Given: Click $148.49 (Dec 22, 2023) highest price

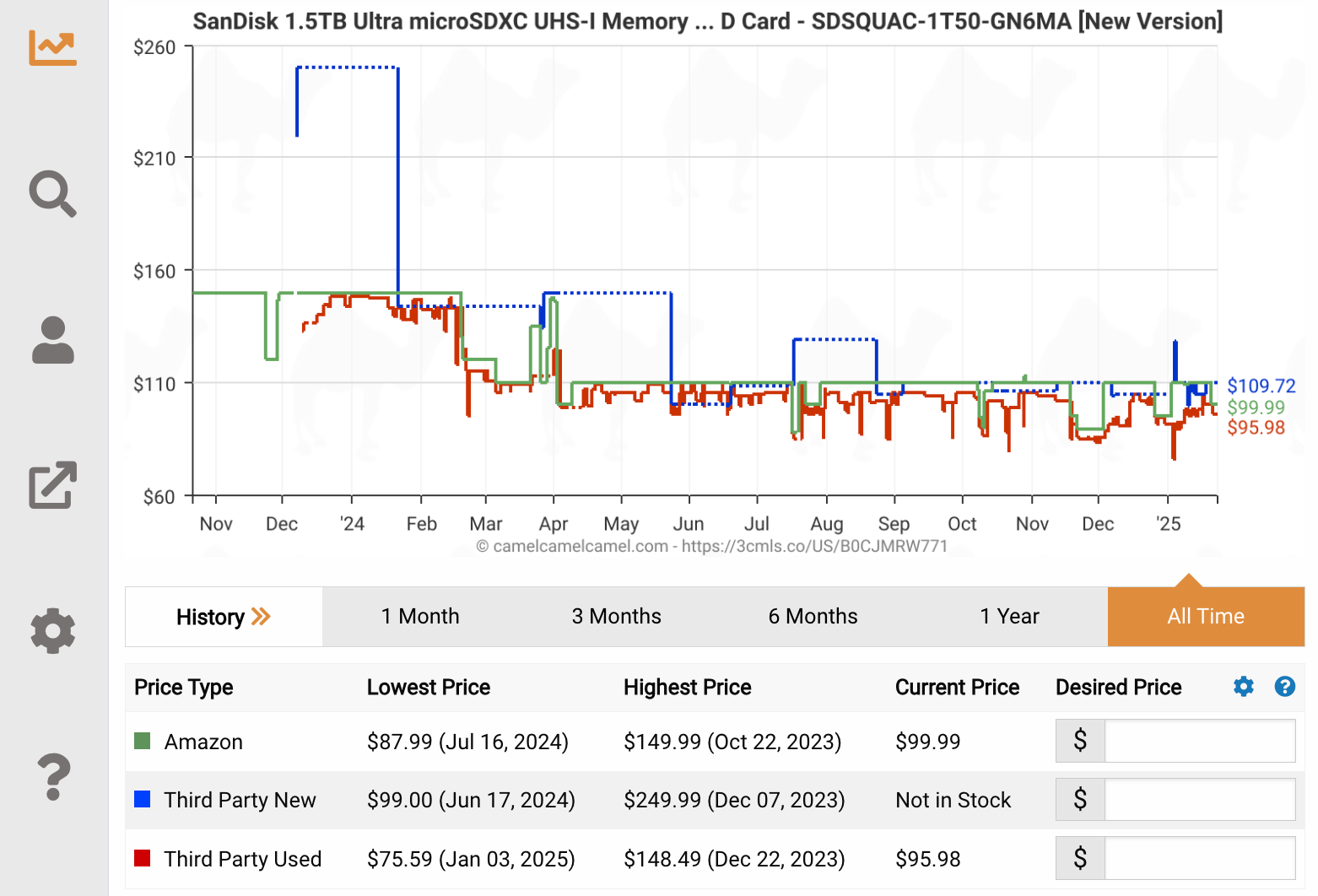Looking at the screenshot, I should (734, 859).
